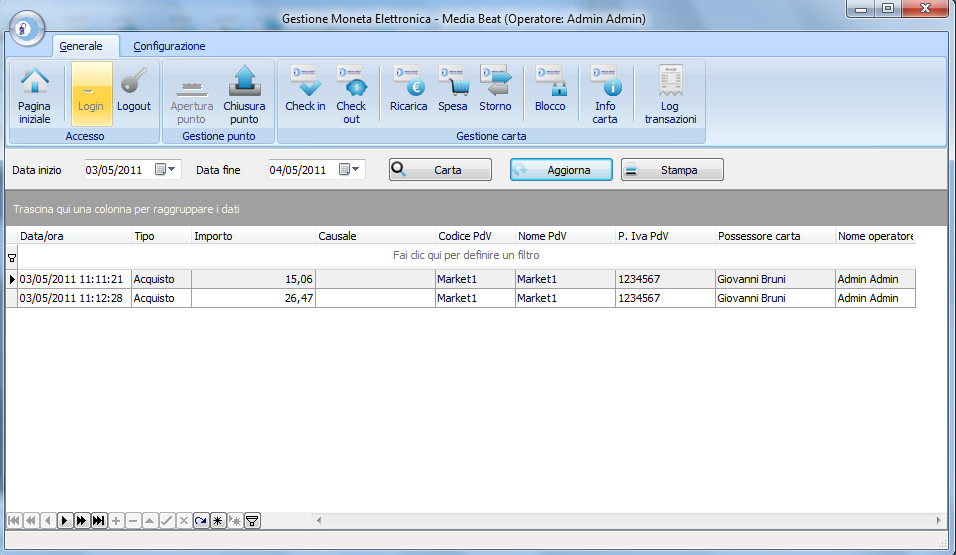Switch to the Generale ribbon tab
The width and height of the screenshot is (956, 555).
click(81, 46)
